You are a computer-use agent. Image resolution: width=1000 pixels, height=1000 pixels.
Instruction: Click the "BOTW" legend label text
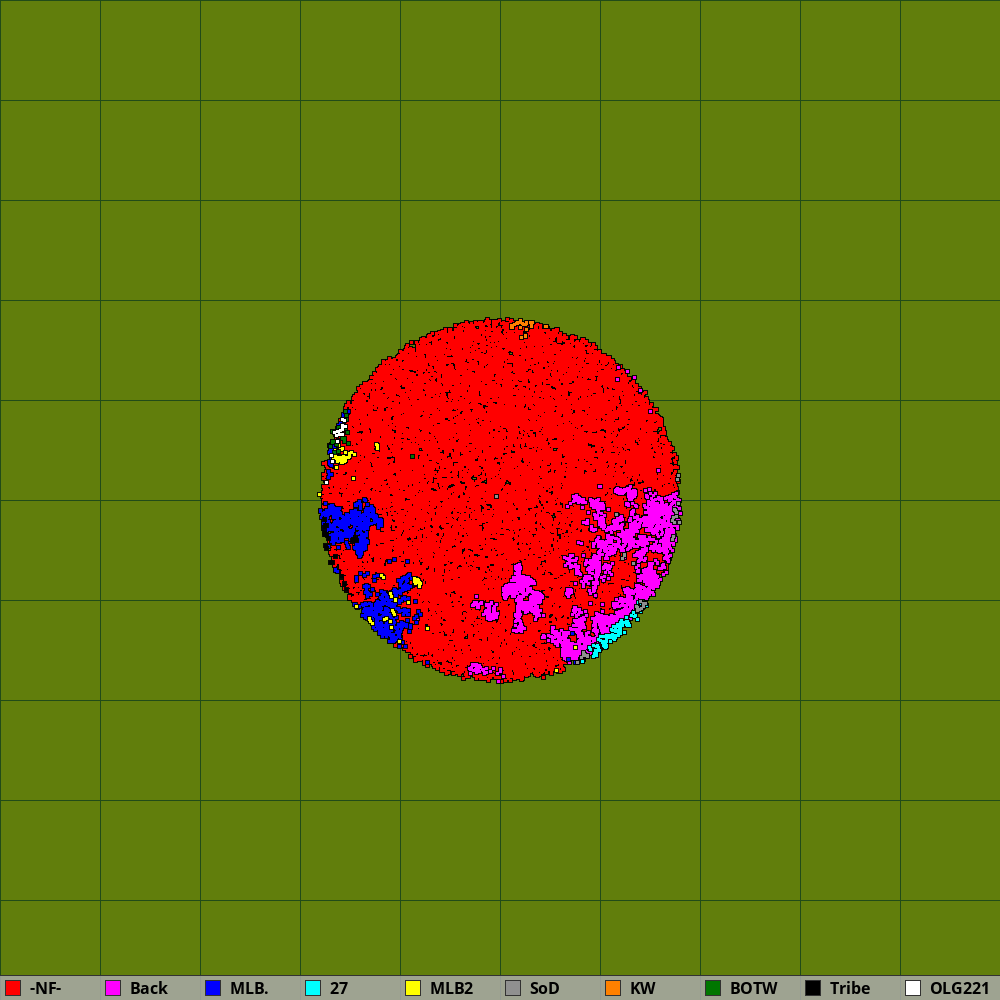pyautogui.click(x=753, y=988)
